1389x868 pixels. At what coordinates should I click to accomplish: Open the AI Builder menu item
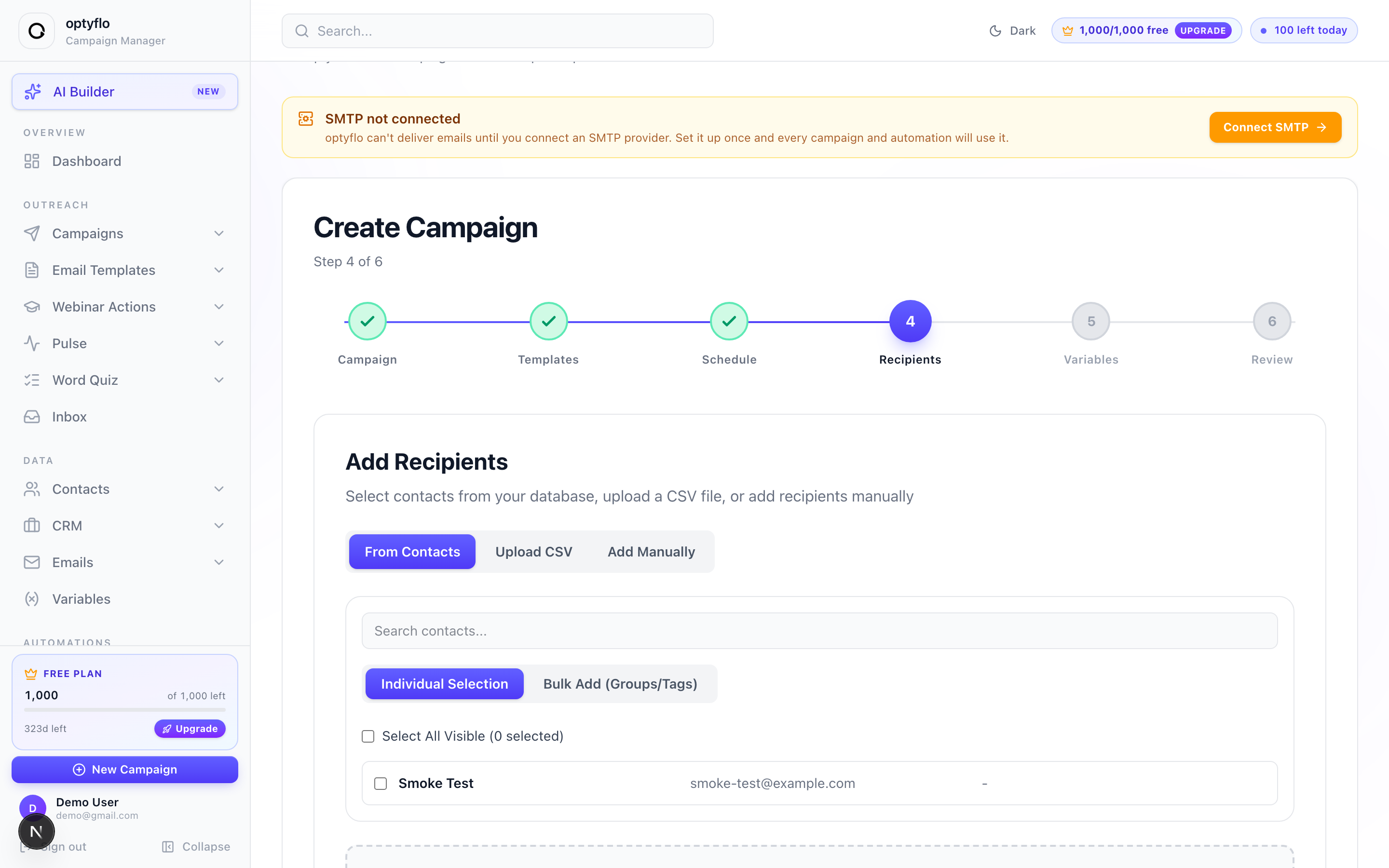point(124,91)
